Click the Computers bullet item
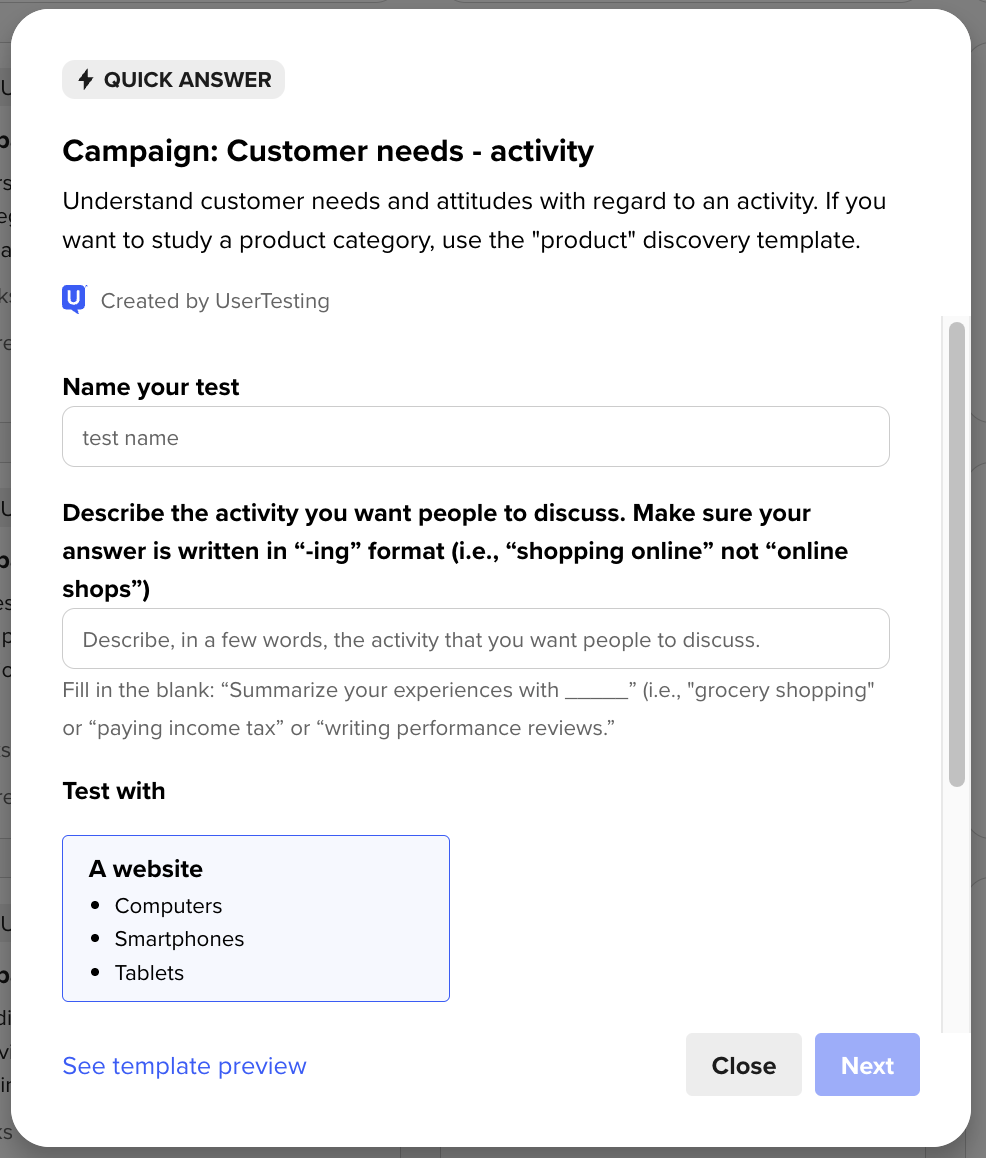This screenshot has width=986, height=1158. coord(168,906)
